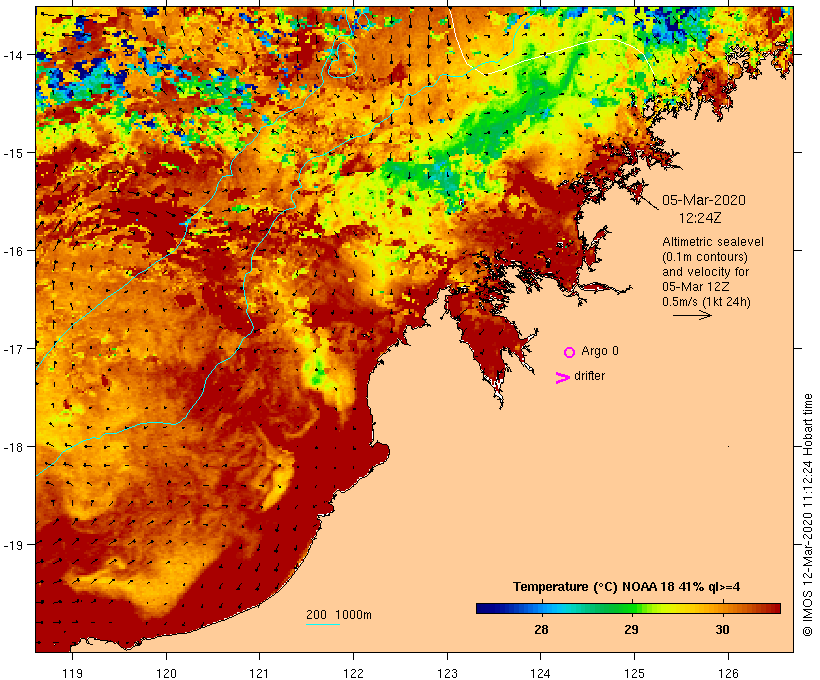This screenshot has width=820, height=680.
Task: Click the 126 longitude axis label
Action: (728, 673)
